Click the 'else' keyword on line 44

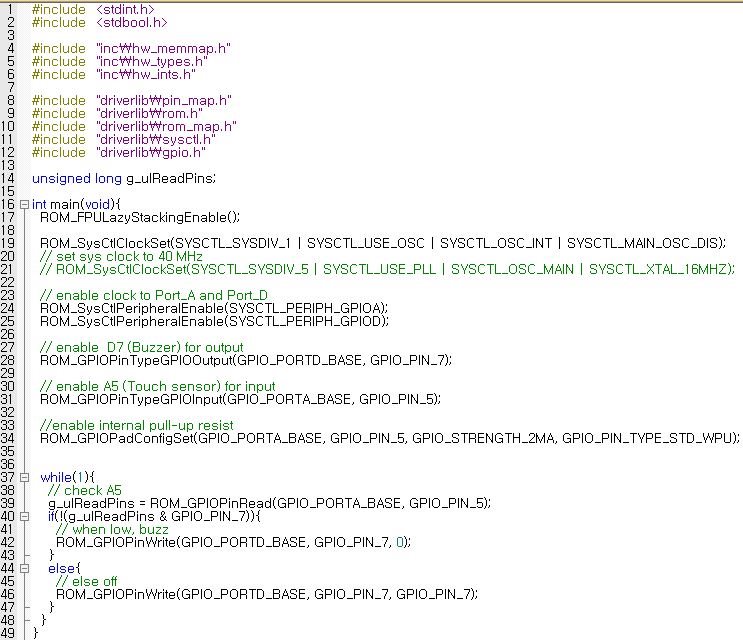pyautogui.click(x=62, y=568)
